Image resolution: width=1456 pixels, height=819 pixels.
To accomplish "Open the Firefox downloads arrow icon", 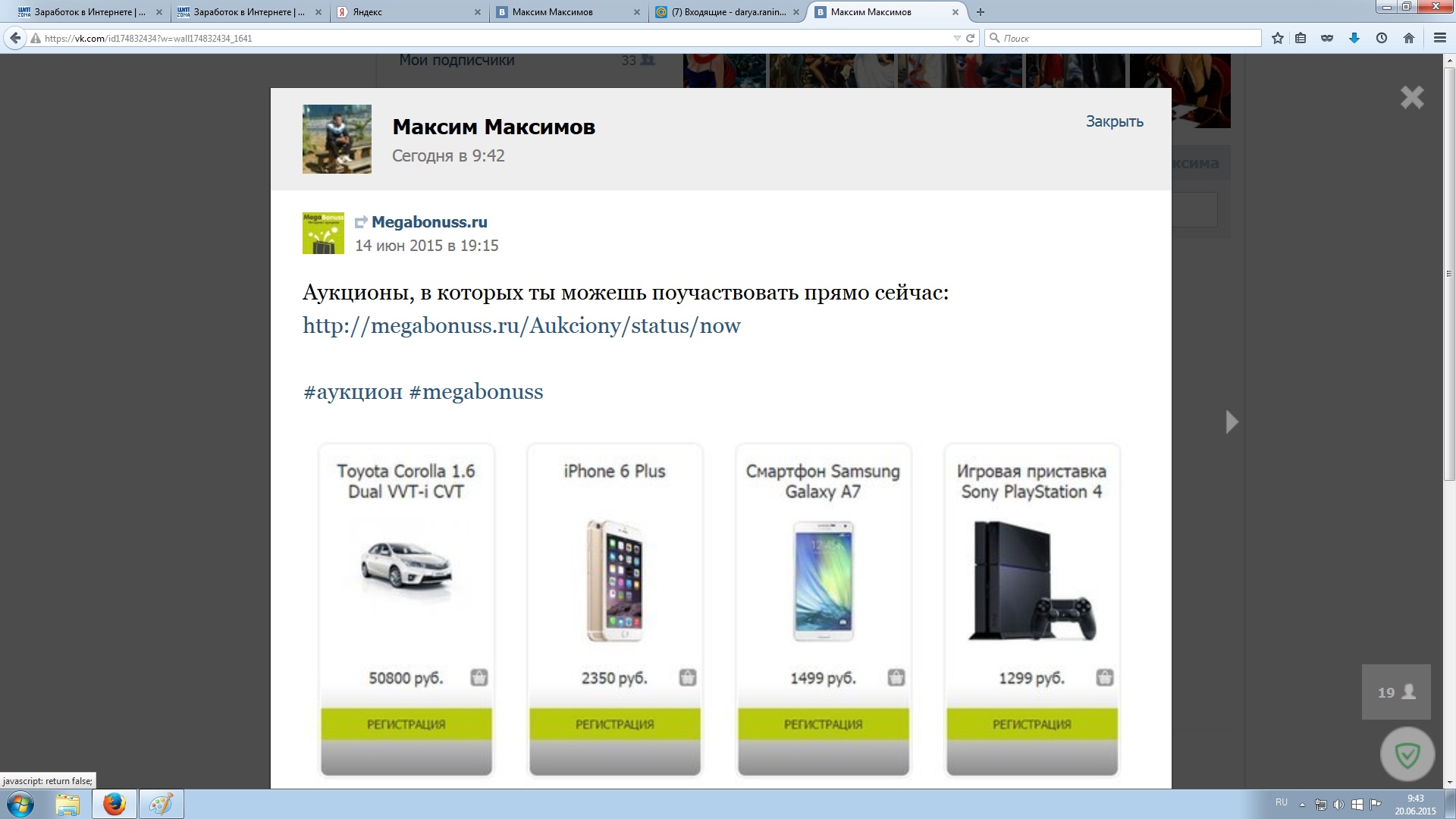I will pyautogui.click(x=1354, y=38).
